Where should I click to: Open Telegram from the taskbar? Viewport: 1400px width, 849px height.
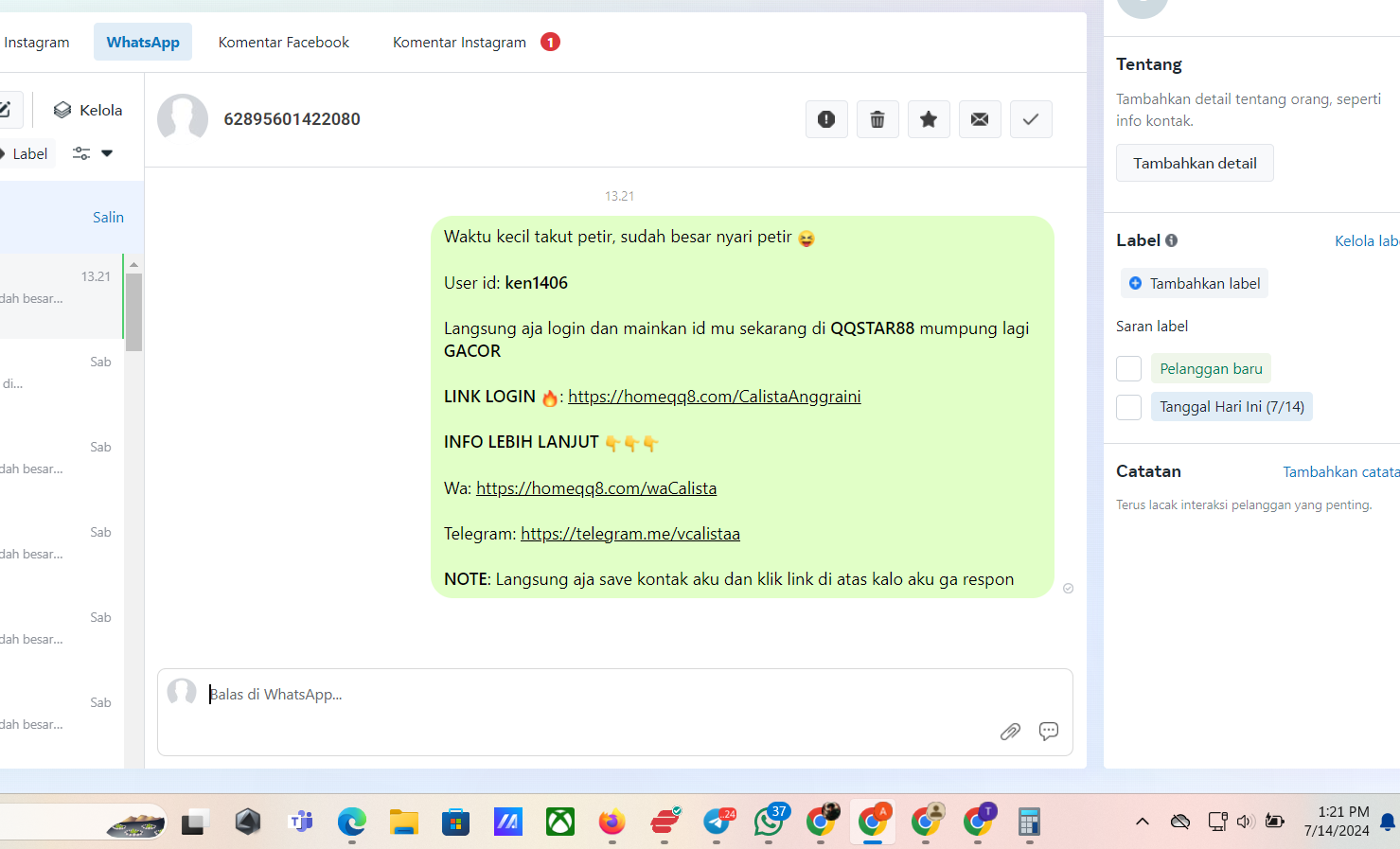(x=718, y=822)
